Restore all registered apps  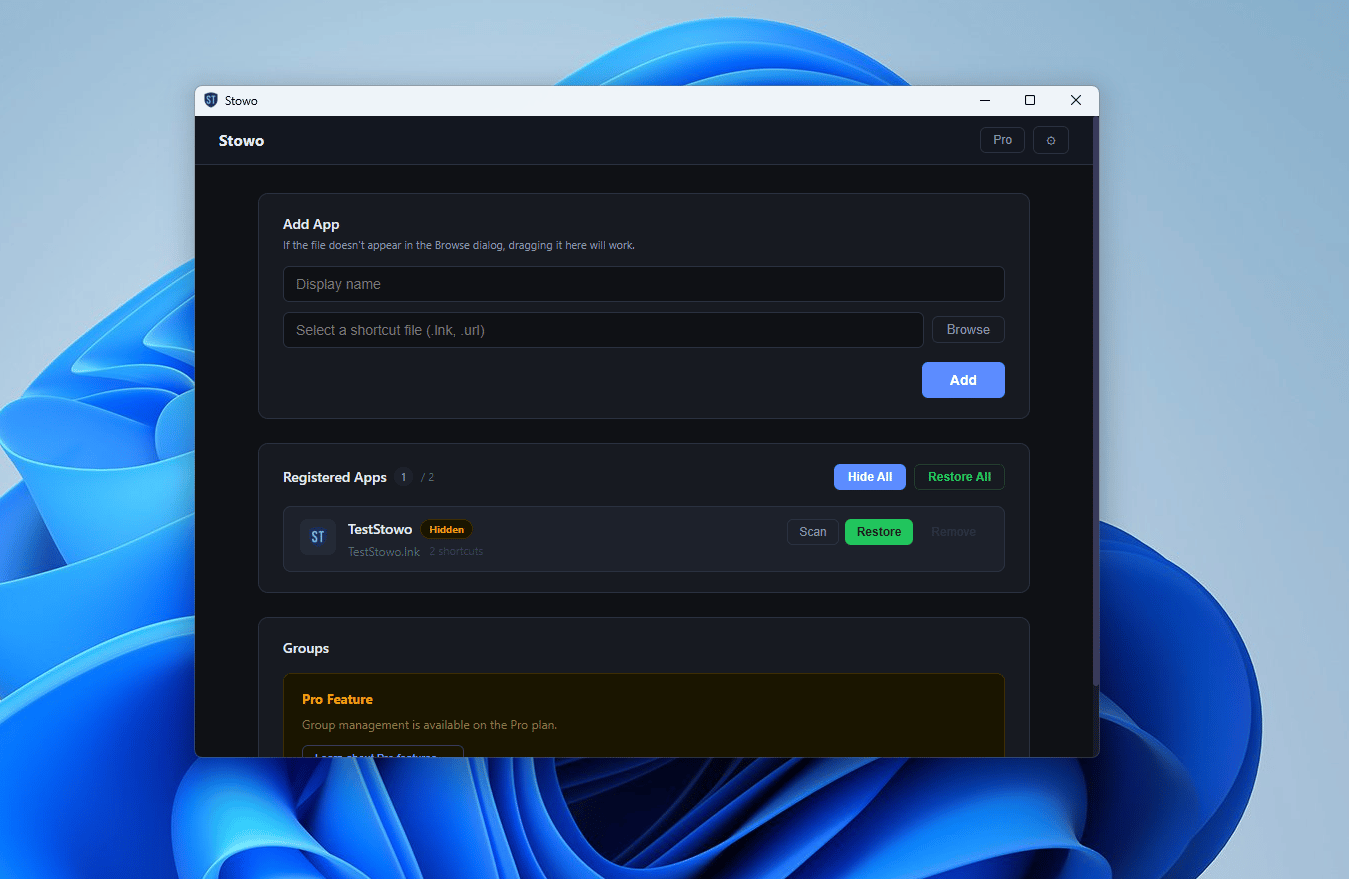click(959, 477)
